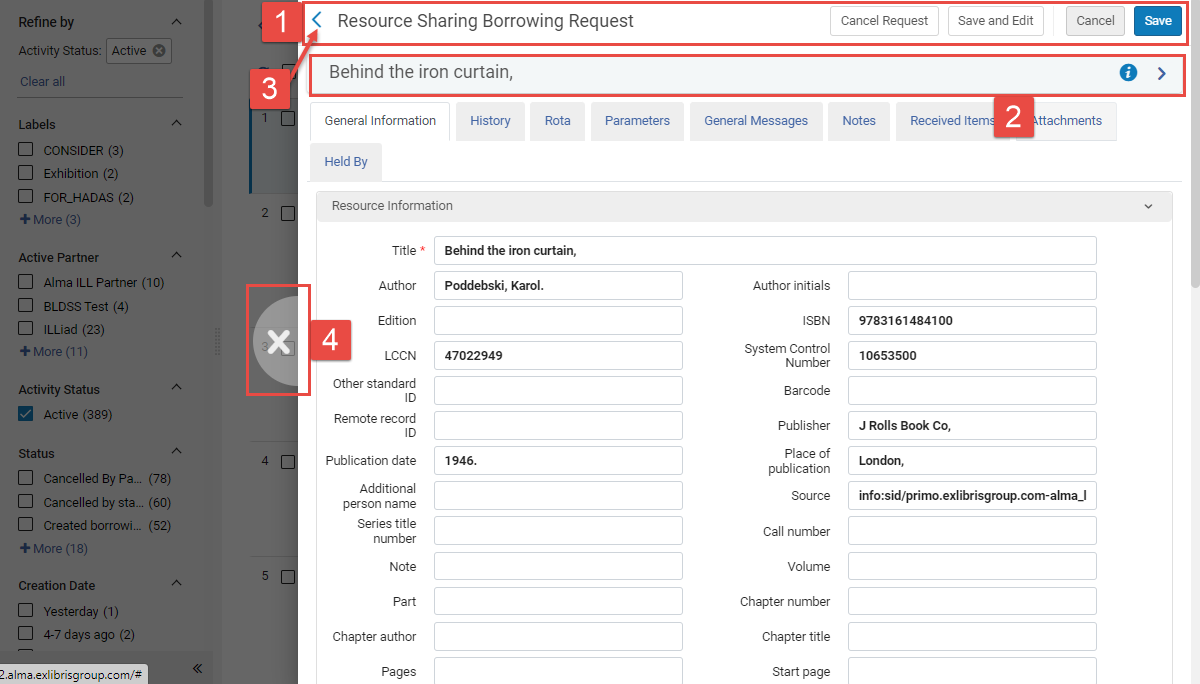Collapse the Labels facet group

(x=176, y=124)
